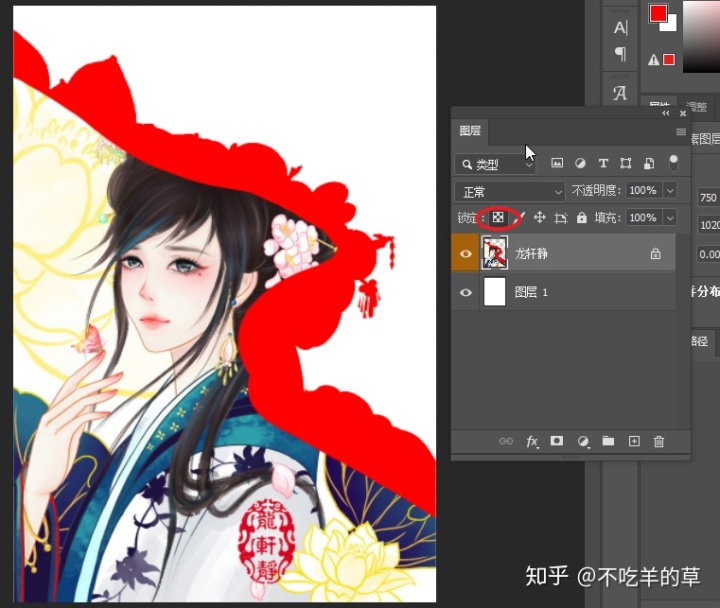The height and width of the screenshot is (608, 720).
Task: Filter layers by type layers icon
Action: (x=603, y=163)
